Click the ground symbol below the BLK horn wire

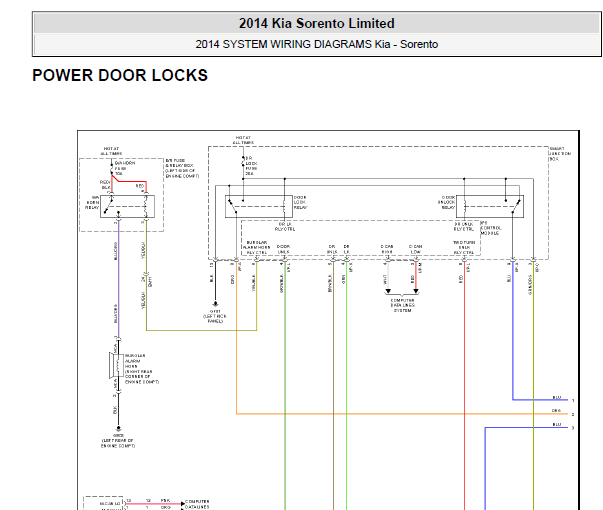pyautogui.click(x=118, y=428)
